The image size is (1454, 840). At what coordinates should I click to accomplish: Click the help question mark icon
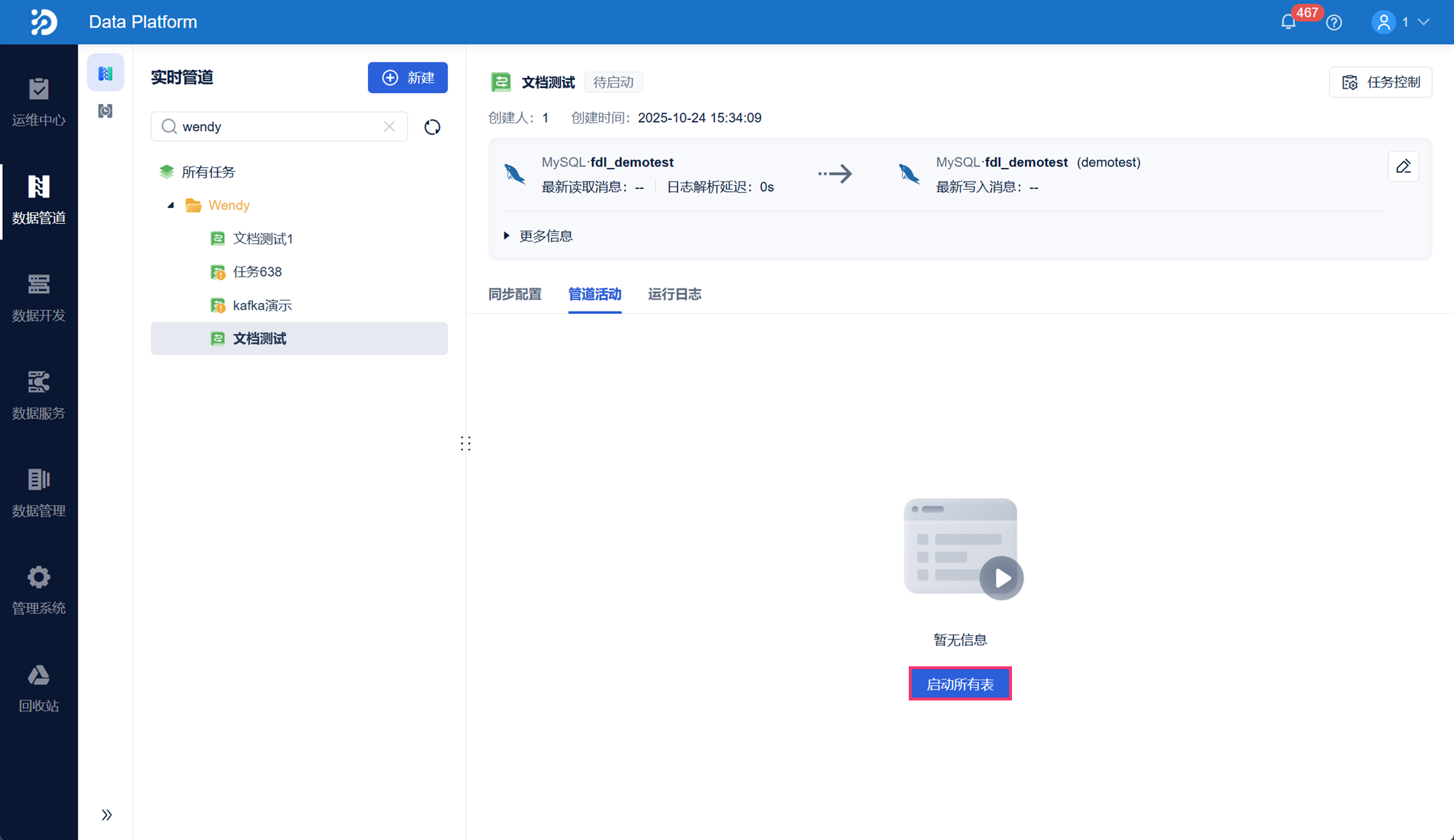1334,23
